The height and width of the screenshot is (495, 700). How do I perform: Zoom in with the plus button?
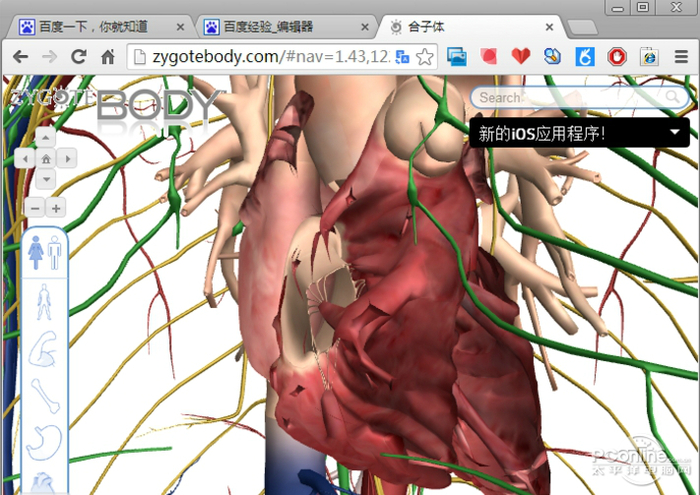coord(56,208)
